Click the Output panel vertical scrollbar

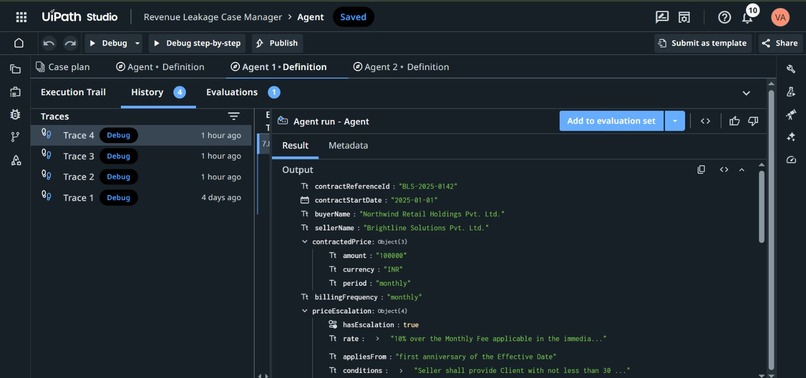[x=762, y=206]
